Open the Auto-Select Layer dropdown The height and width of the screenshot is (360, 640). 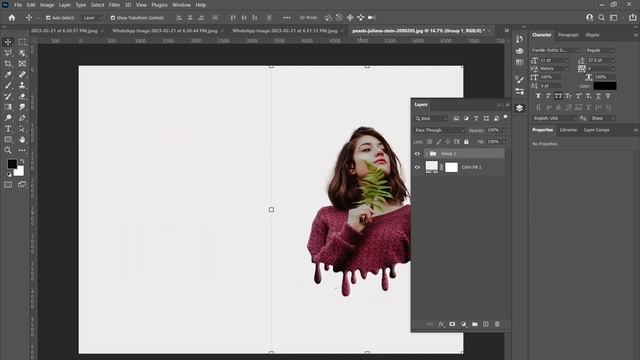[x=92, y=18]
